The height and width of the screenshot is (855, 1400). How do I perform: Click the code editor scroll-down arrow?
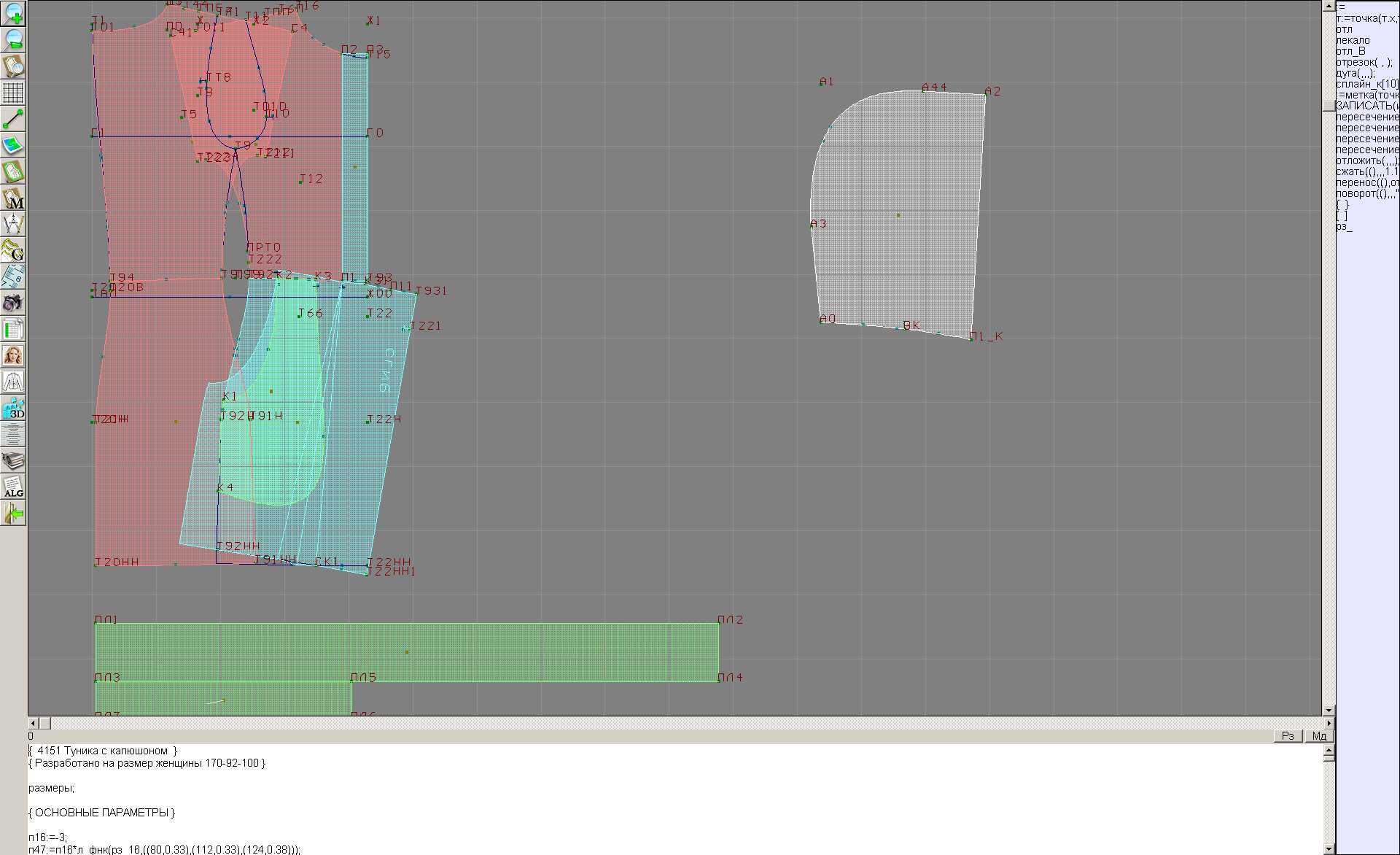click(1329, 848)
